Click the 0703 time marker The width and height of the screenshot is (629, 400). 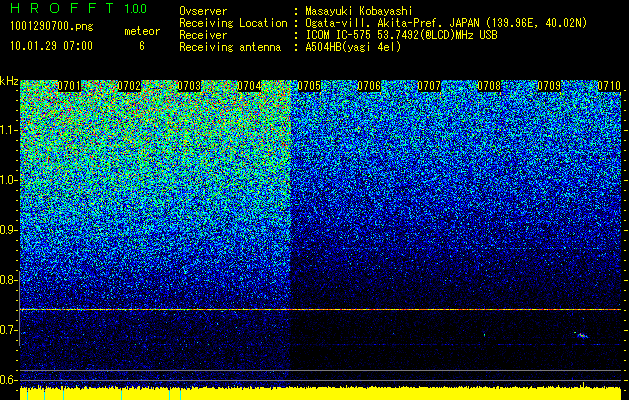[x=189, y=86]
